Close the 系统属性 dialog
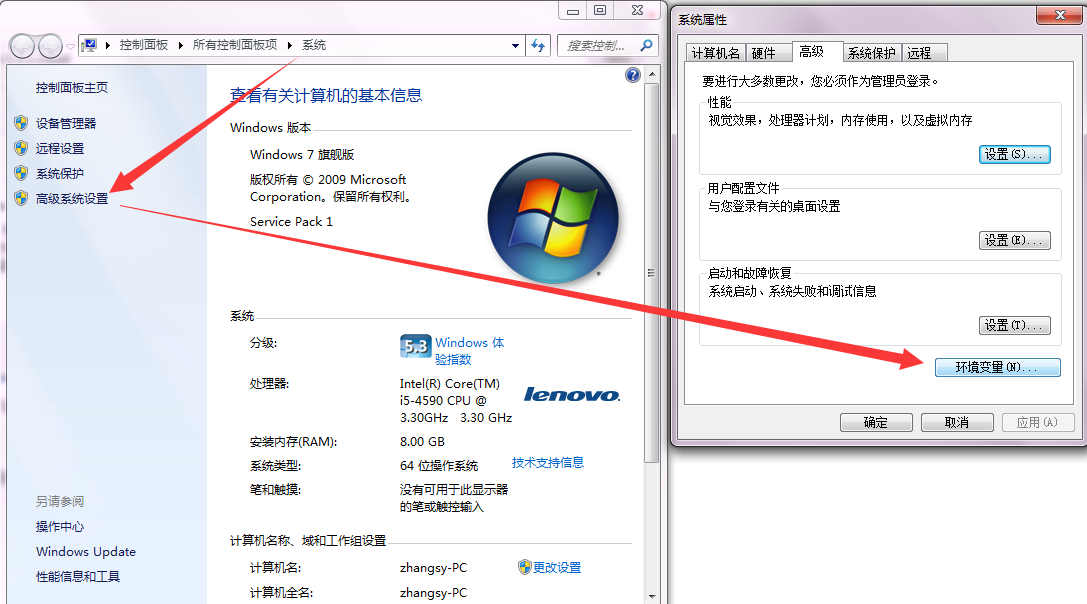 point(1059,15)
